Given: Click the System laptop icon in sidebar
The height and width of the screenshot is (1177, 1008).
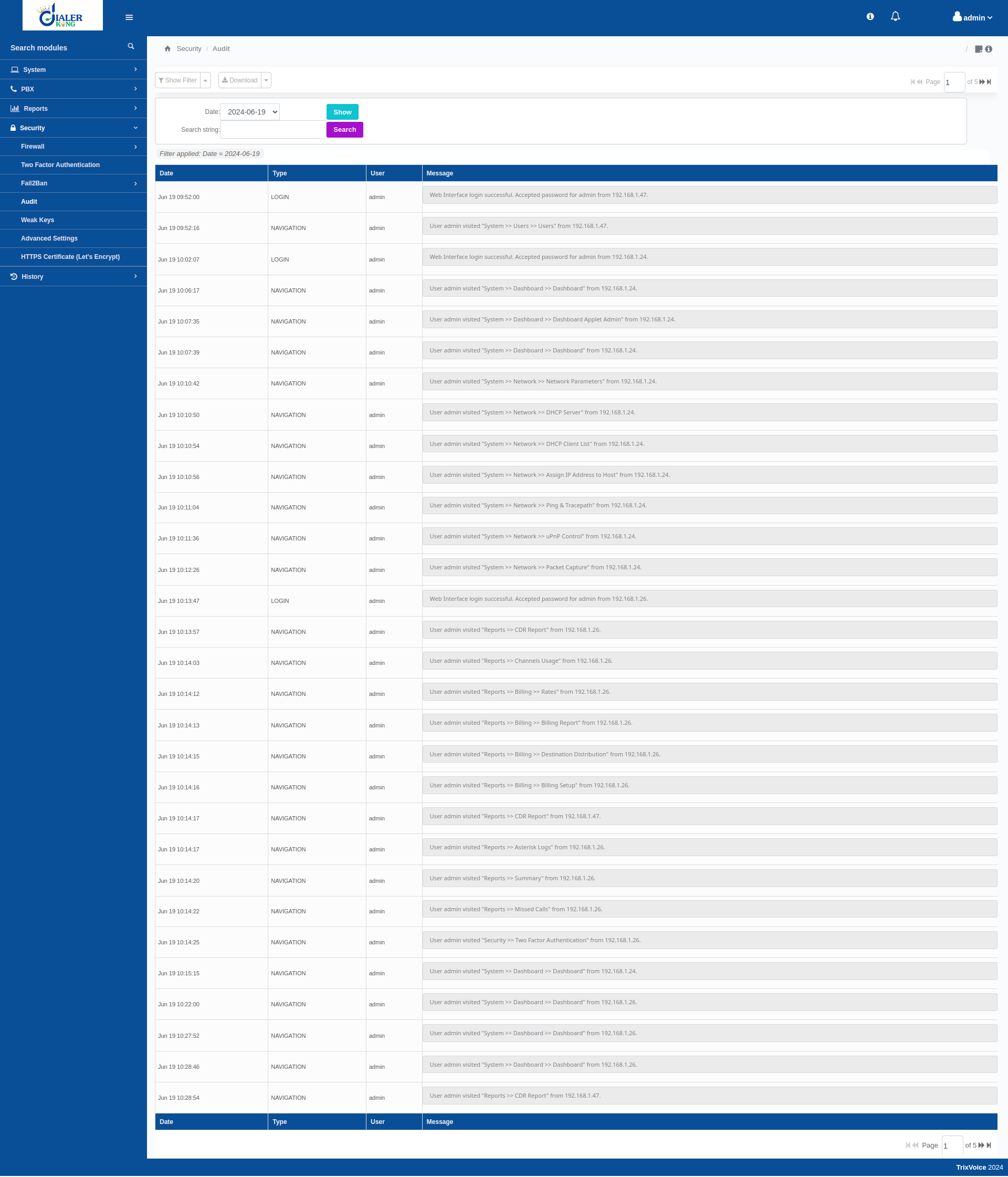Looking at the screenshot, I should pos(15,70).
